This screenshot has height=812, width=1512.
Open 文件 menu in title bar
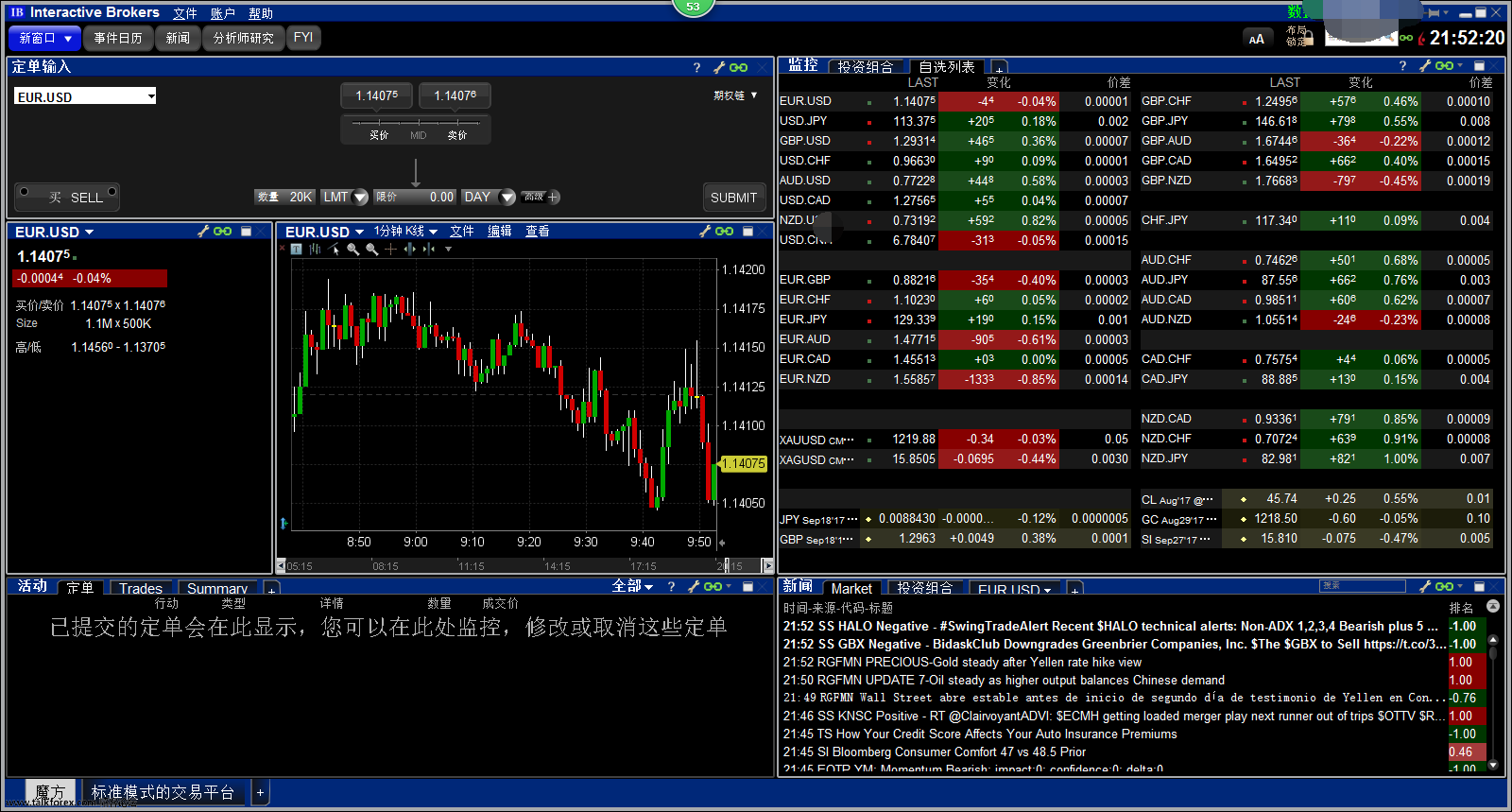pos(185,13)
